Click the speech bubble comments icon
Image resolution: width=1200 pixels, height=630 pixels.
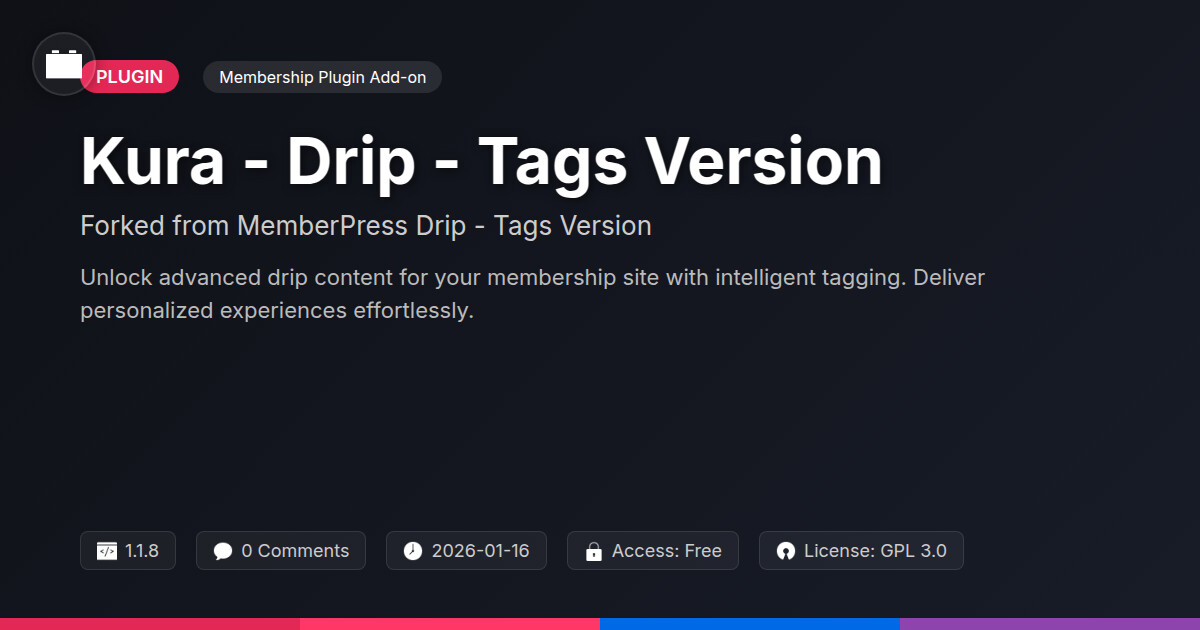tap(223, 551)
